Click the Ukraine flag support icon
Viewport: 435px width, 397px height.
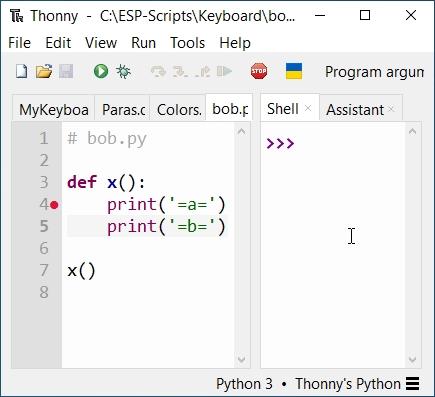click(x=294, y=71)
